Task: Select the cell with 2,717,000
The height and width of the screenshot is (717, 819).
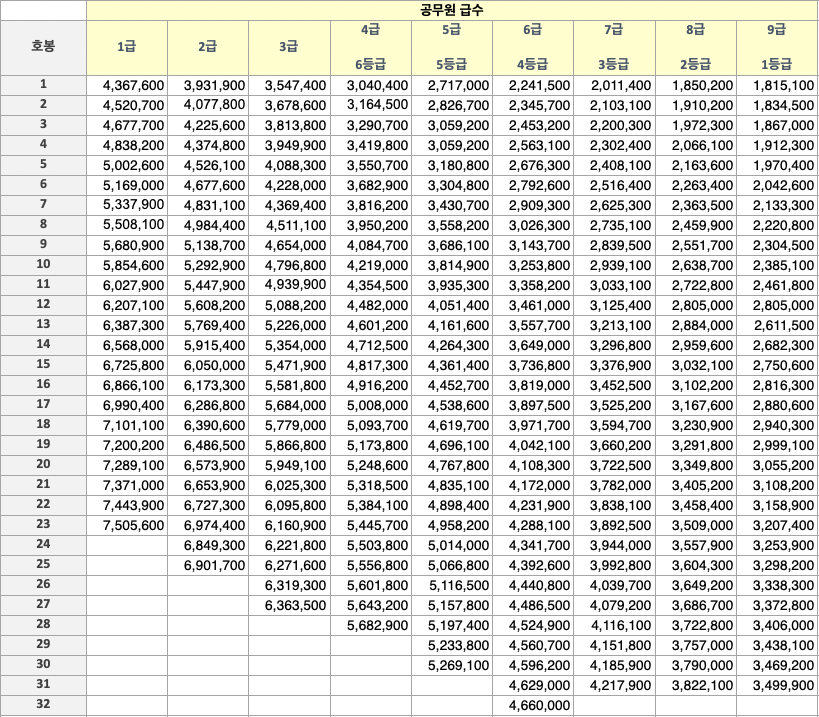Action: [x=452, y=86]
